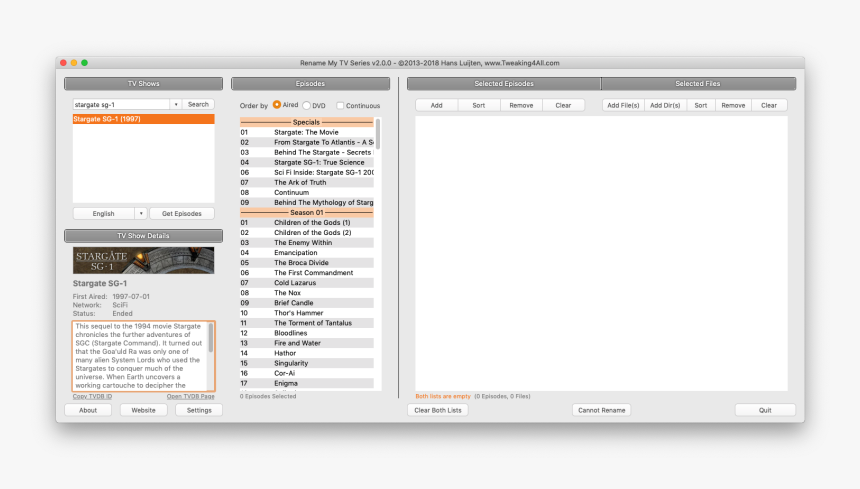Viewport: 860px width, 489px height.
Task: Click Sort in Selected Files toolbar
Action: 701,105
